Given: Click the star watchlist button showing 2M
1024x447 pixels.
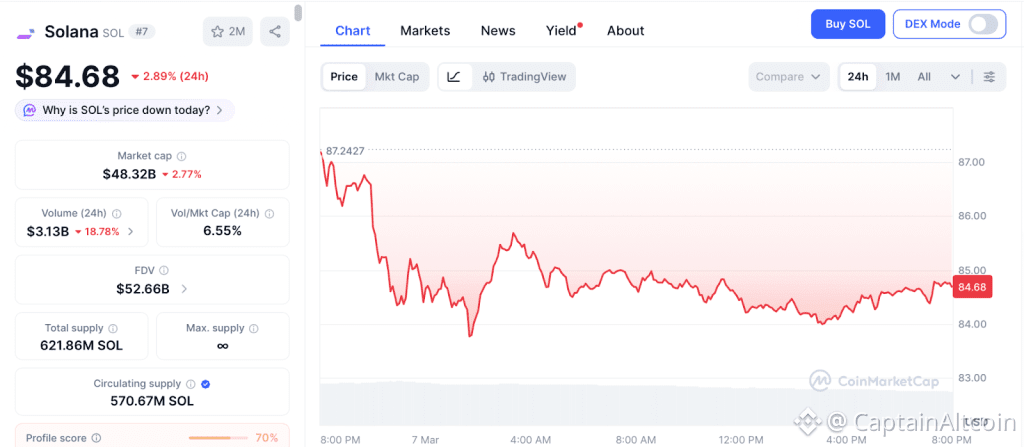Looking at the screenshot, I should (x=228, y=32).
